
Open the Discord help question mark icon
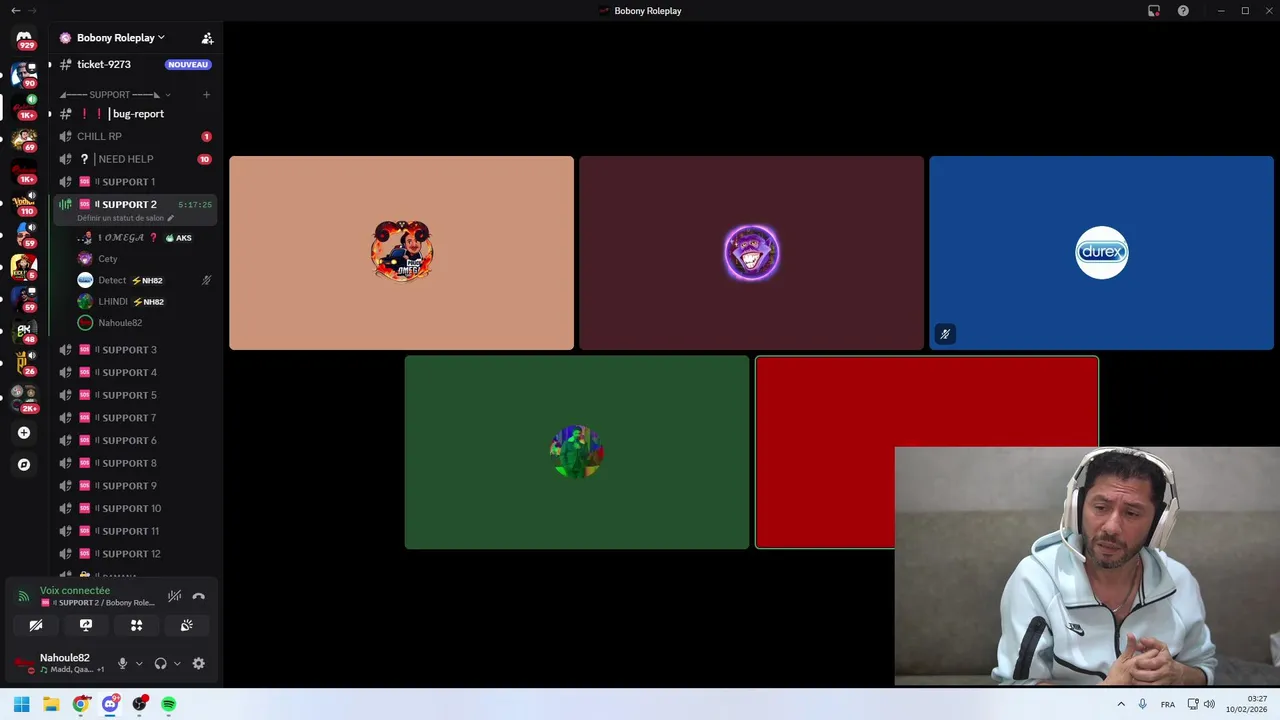(1183, 11)
